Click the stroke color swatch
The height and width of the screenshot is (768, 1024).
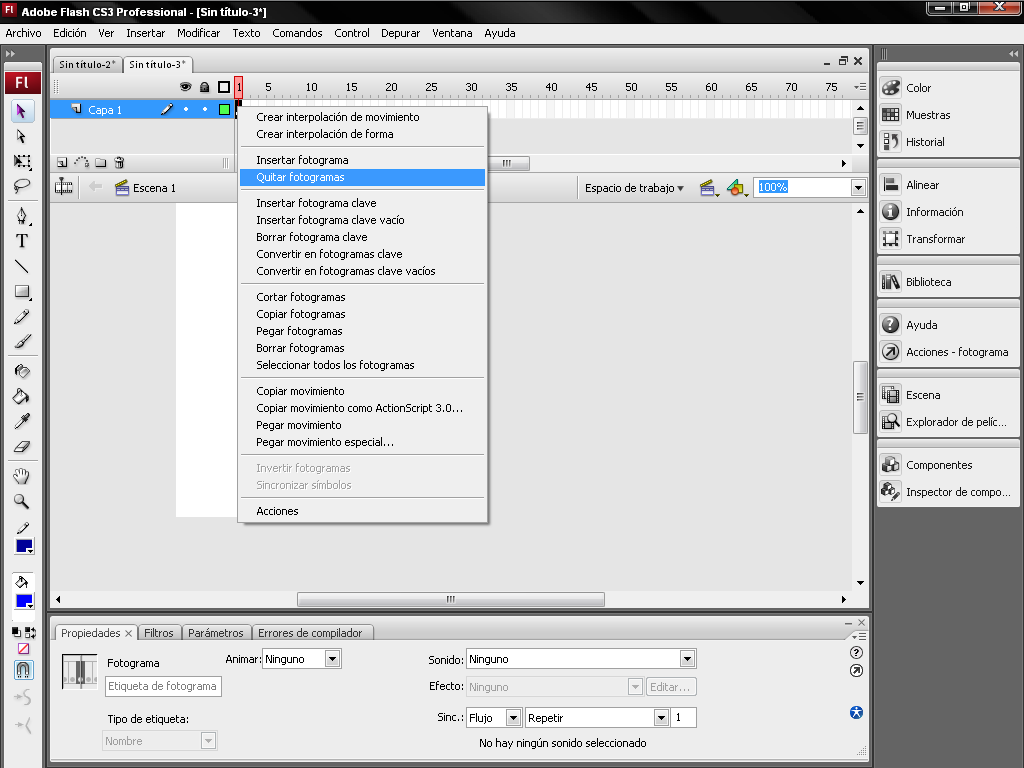tap(24, 547)
